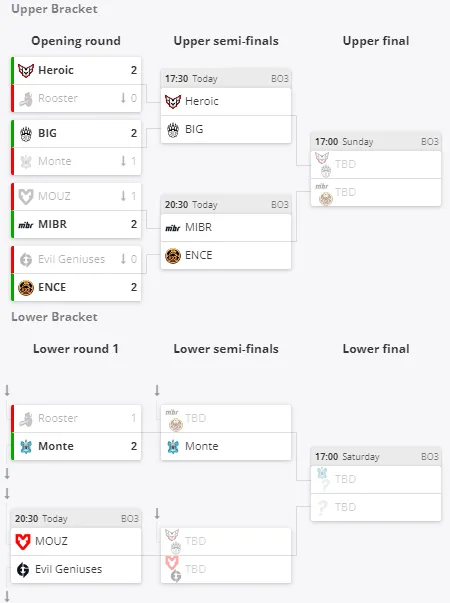
Task: Click MOUZ logo in lower round 1
Action: 23,541
